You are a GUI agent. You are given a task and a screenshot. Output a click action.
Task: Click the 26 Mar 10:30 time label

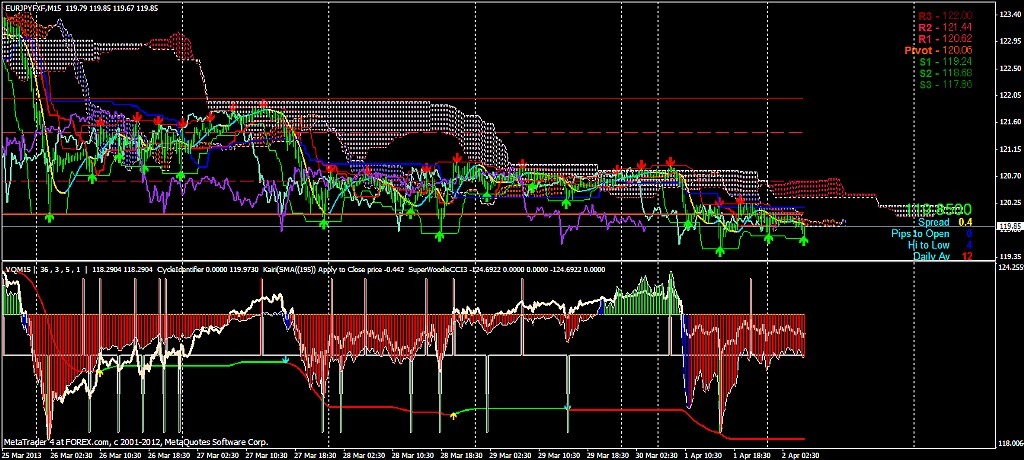[120, 455]
